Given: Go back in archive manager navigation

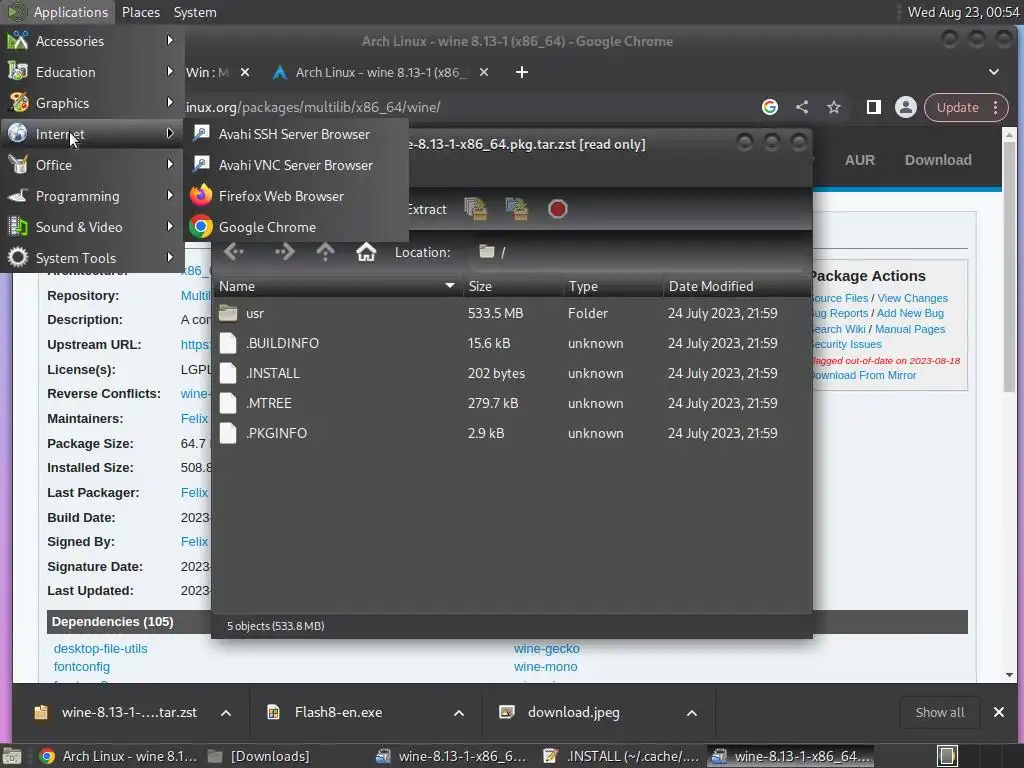Looking at the screenshot, I should pyautogui.click(x=234, y=252).
